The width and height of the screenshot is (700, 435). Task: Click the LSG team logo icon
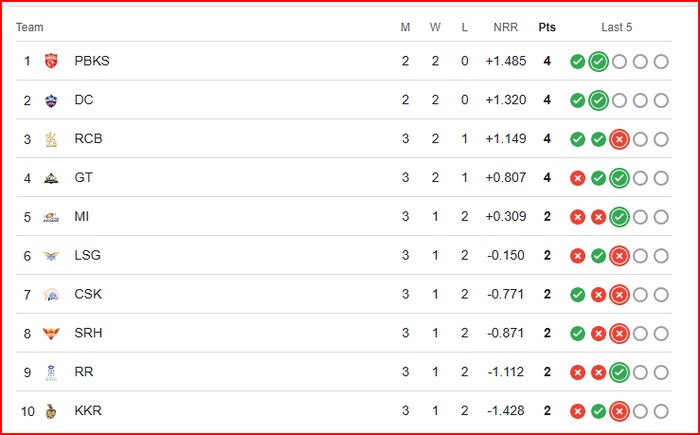pos(51,255)
